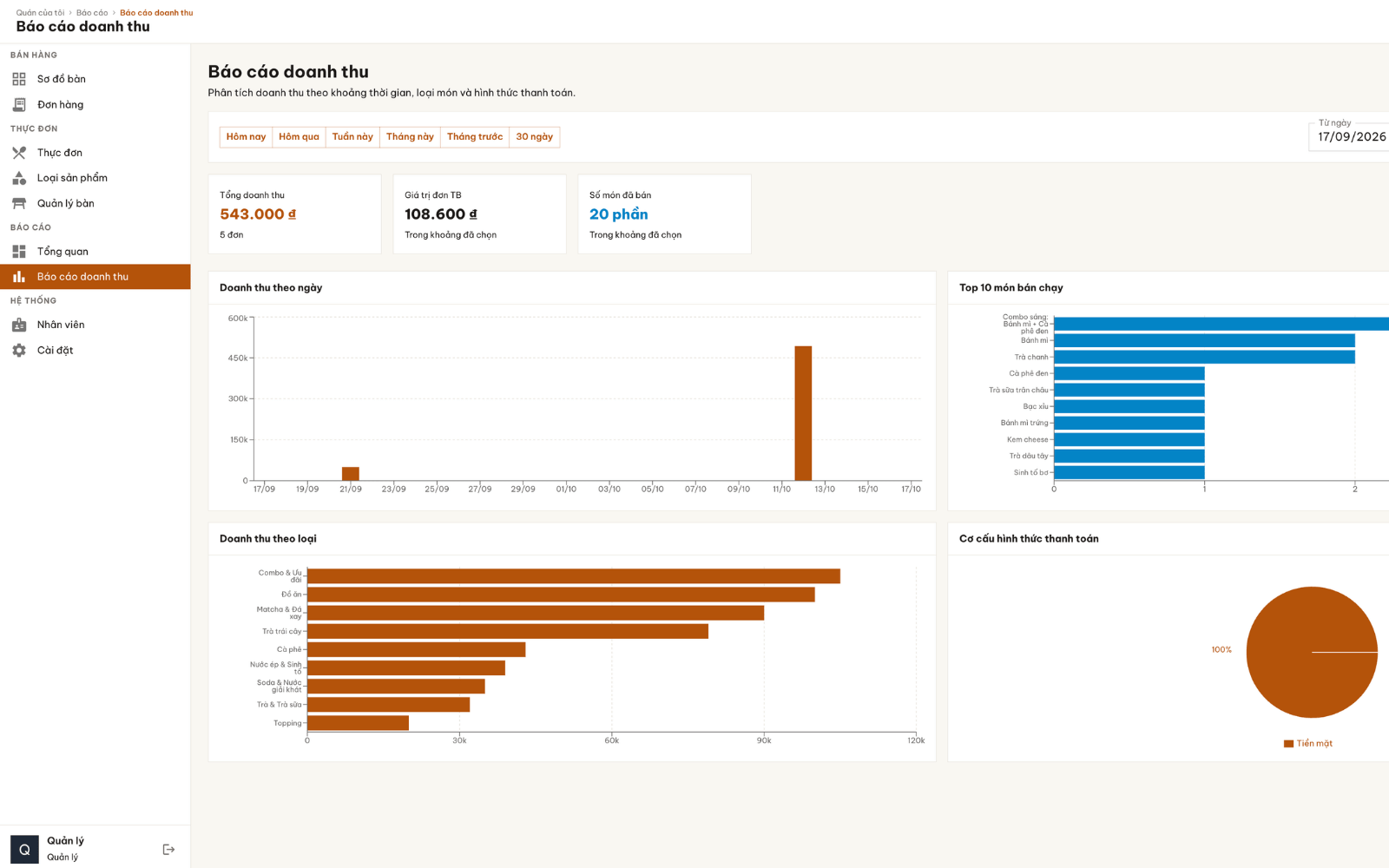This screenshot has width=1389, height=868.
Task: Click the Báo cáo doanh thu bar-chart icon
Action: 19,277
